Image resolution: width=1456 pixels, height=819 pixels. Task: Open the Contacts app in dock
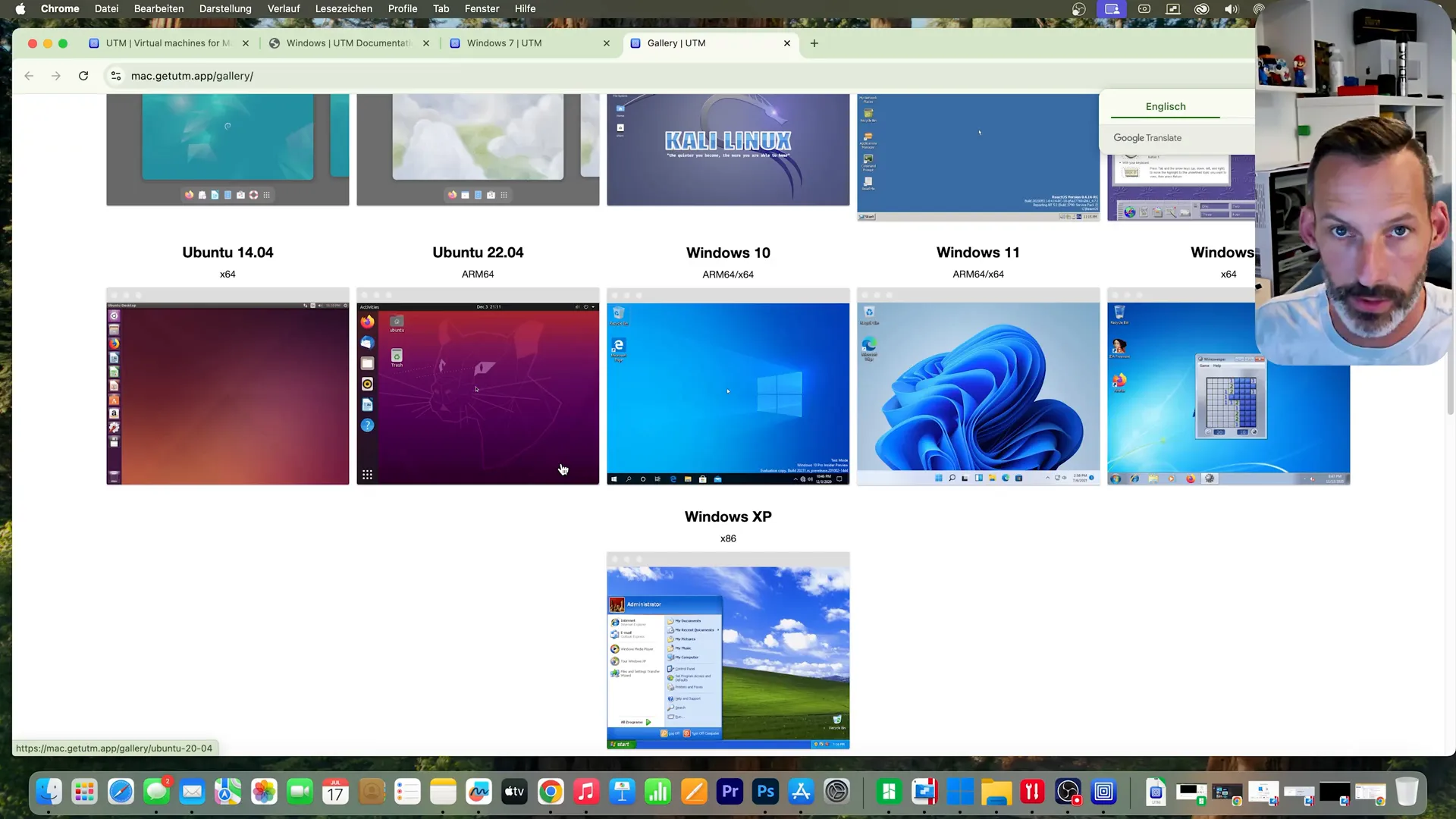click(x=372, y=792)
